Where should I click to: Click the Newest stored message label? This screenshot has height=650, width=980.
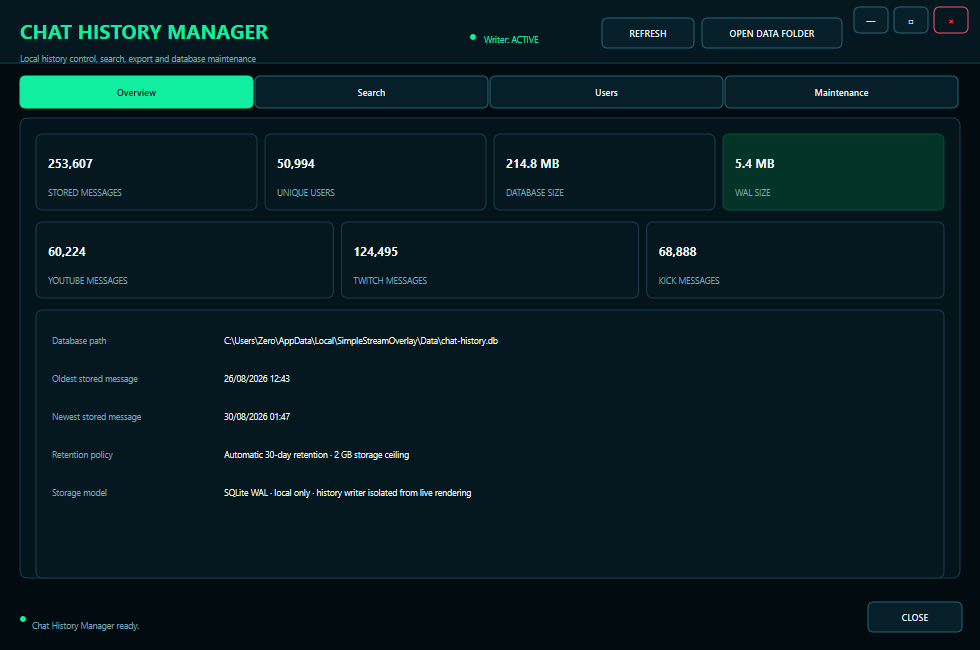96,417
